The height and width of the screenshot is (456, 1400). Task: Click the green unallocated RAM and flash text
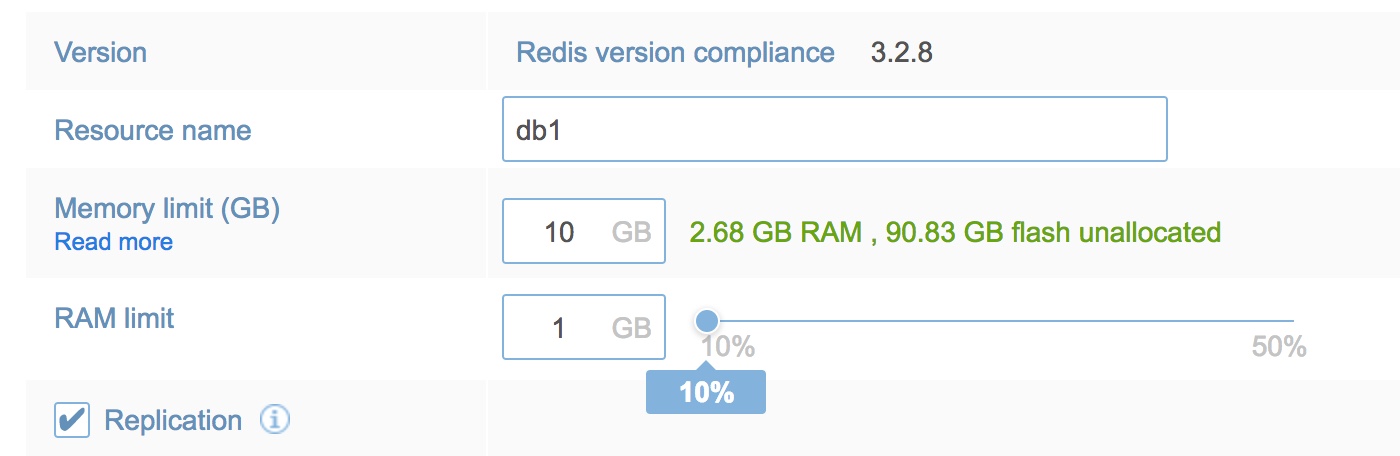(955, 232)
